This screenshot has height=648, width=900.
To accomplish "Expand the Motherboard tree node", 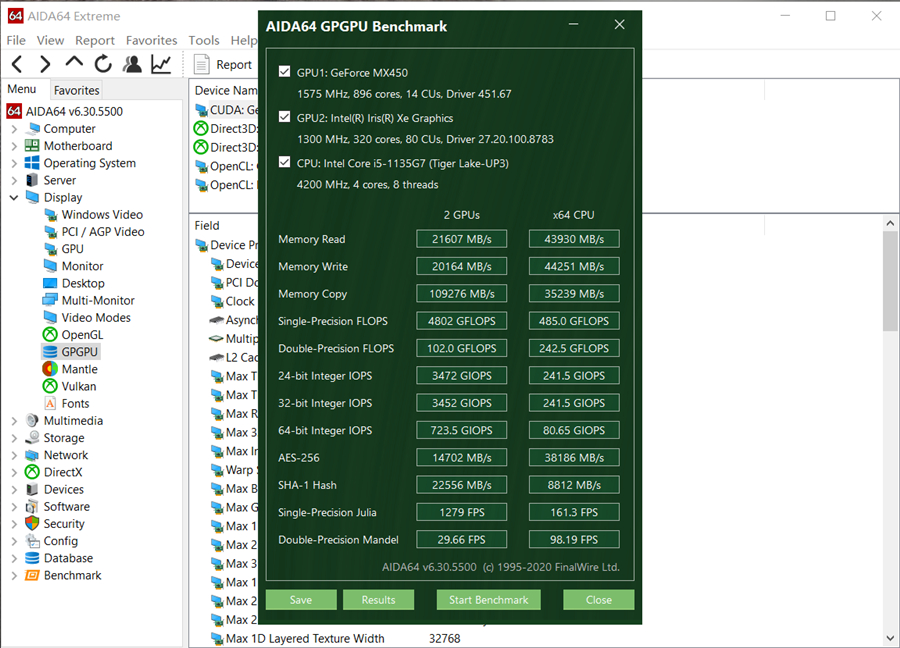I will coord(14,146).
